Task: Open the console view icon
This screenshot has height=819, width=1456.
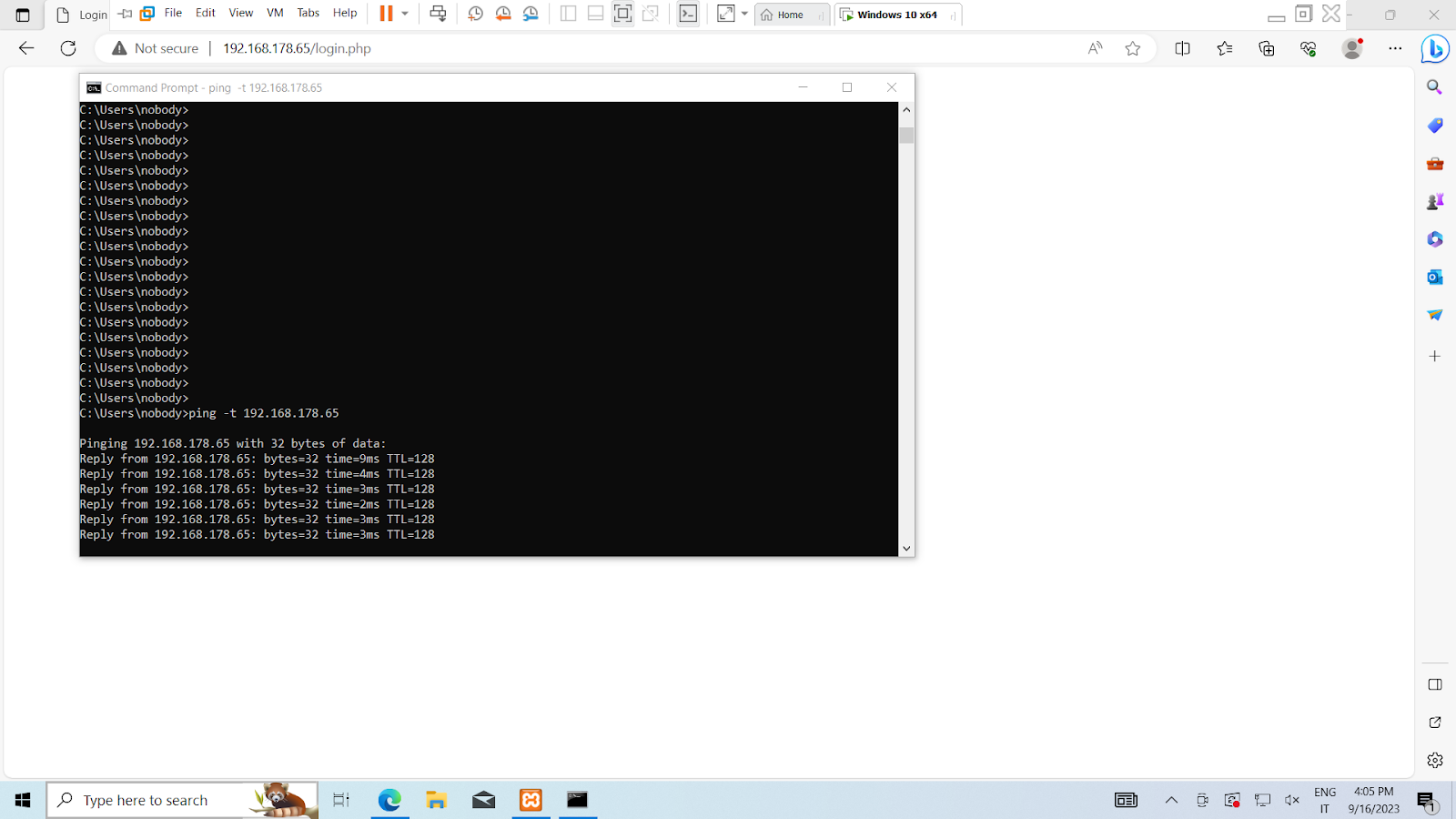Action: tap(688, 14)
